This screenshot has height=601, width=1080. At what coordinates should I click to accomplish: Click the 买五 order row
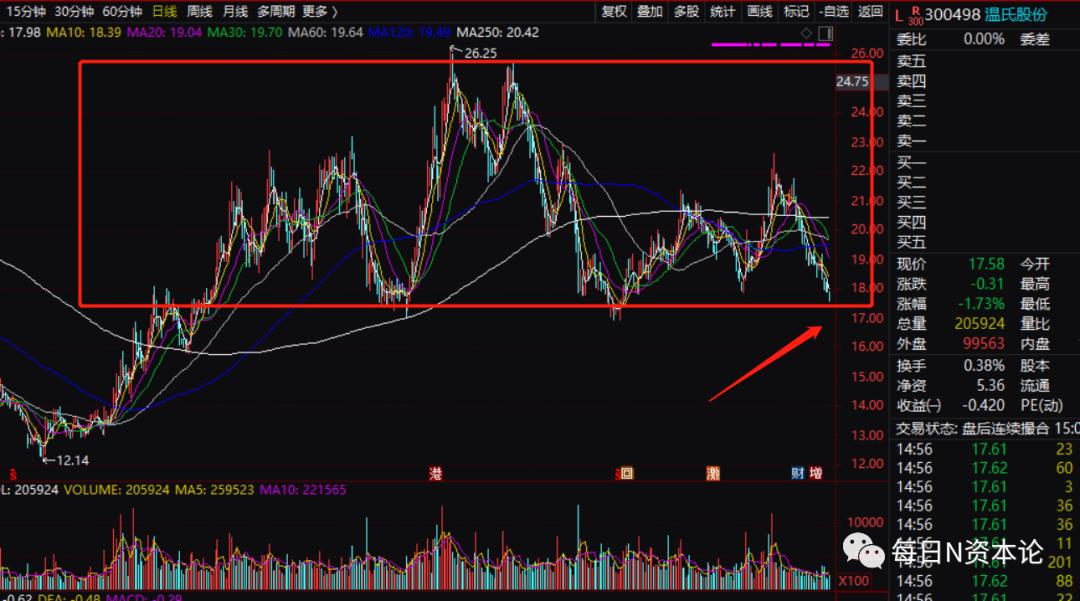(911, 243)
